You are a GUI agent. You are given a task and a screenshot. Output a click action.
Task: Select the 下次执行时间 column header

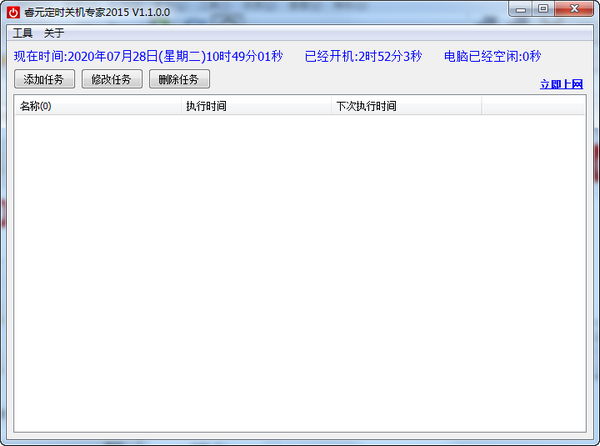406,106
